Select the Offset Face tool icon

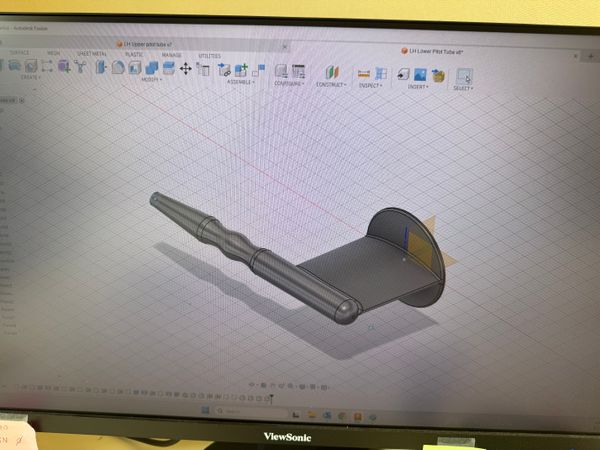168,68
